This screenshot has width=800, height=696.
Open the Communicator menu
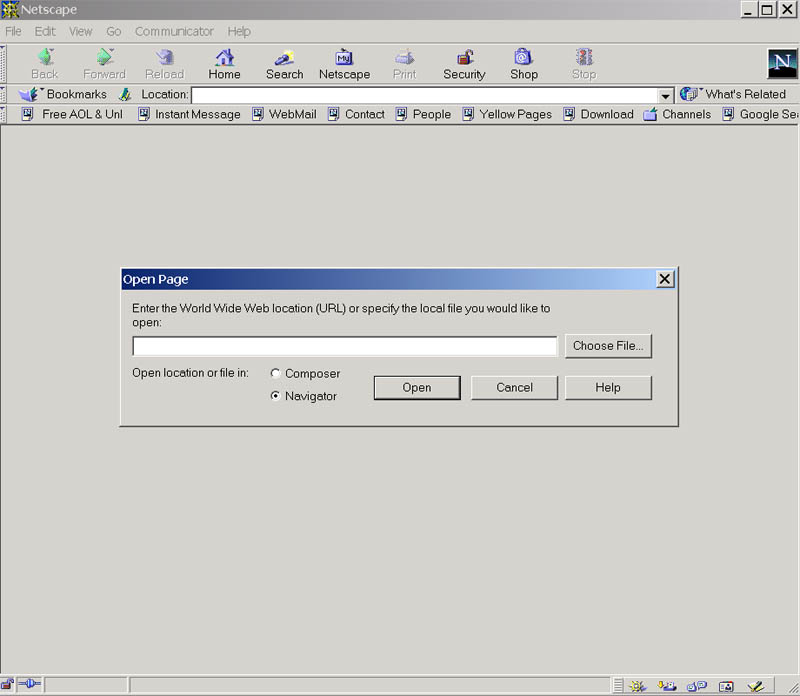coord(174,32)
